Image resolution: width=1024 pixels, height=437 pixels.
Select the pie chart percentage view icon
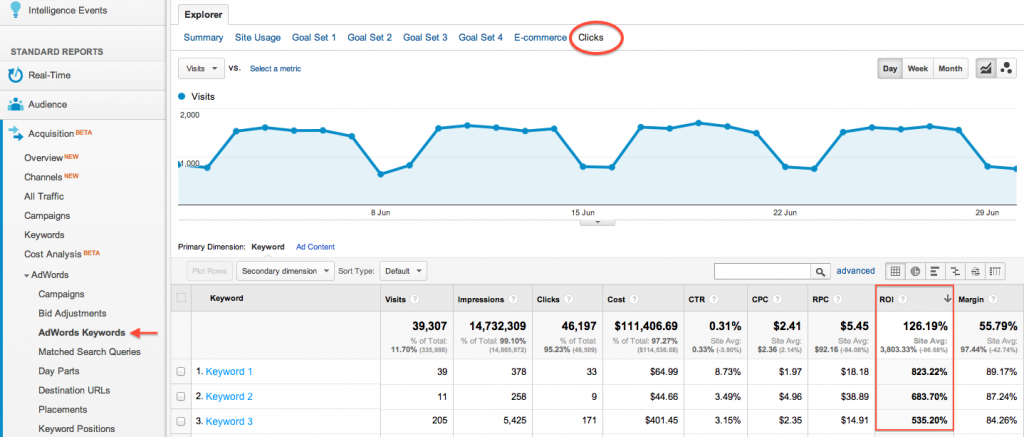pyautogui.click(x=915, y=271)
